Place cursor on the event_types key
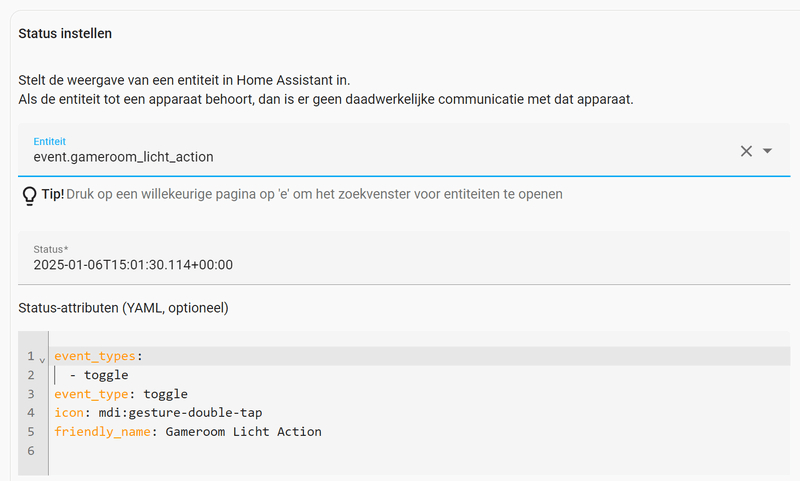This screenshot has width=800, height=481. (96, 356)
